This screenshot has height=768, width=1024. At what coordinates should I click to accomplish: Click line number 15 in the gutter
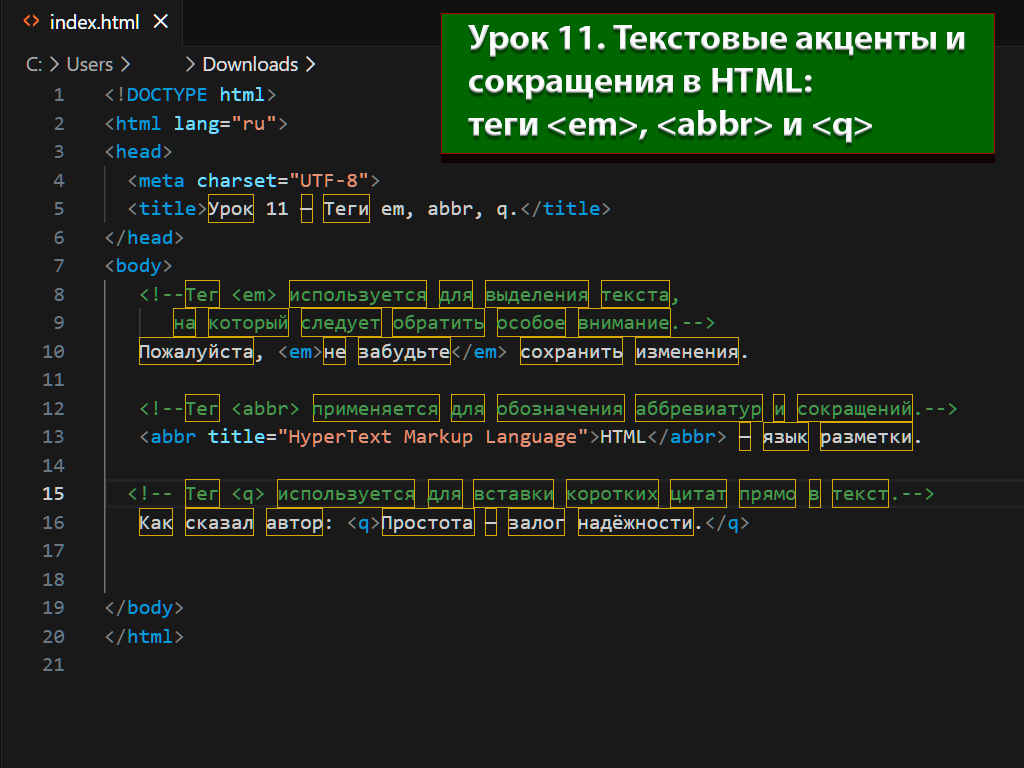coord(54,493)
